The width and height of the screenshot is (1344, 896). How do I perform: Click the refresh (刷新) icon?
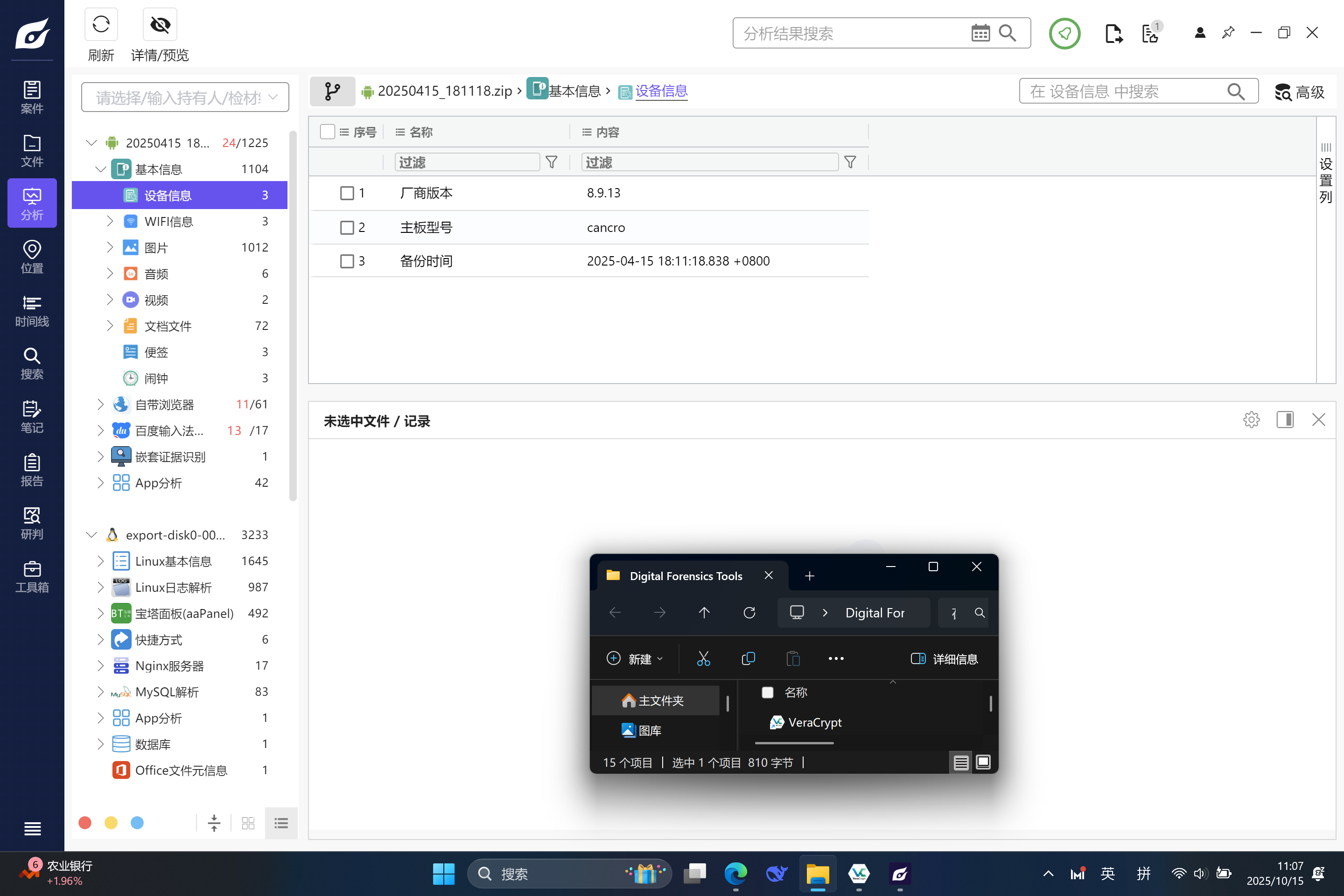point(101,25)
